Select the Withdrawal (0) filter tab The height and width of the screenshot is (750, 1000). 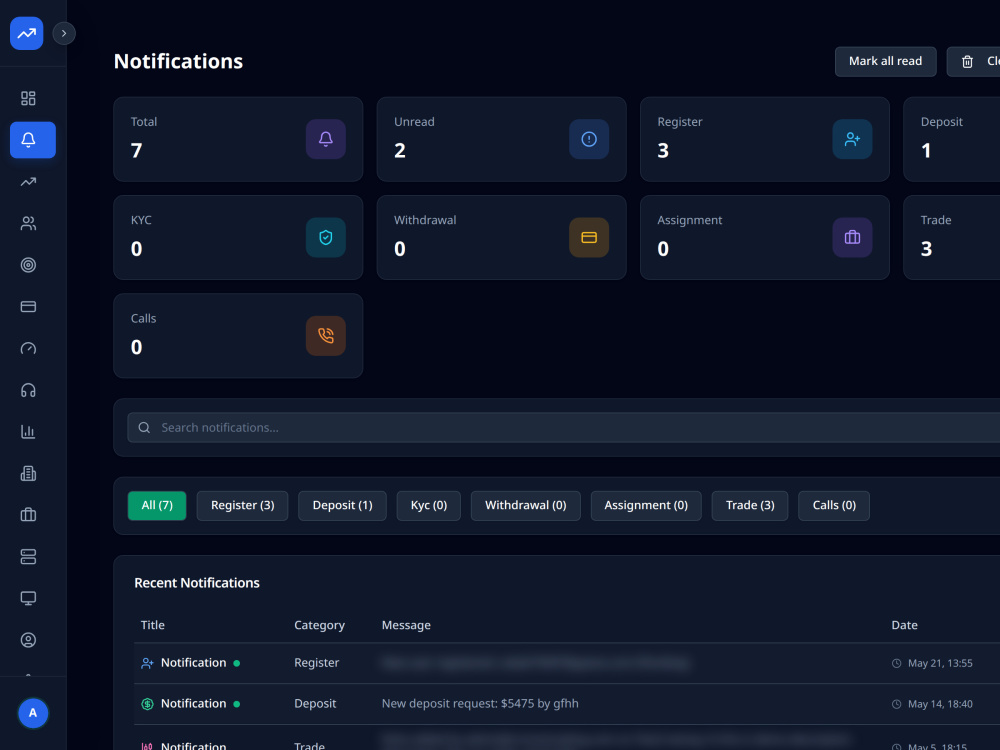tap(526, 506)
